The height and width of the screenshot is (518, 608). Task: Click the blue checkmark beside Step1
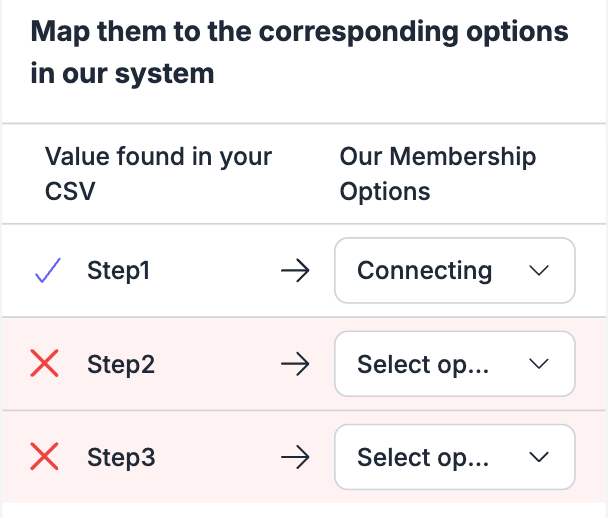click(x=48, y=270)
